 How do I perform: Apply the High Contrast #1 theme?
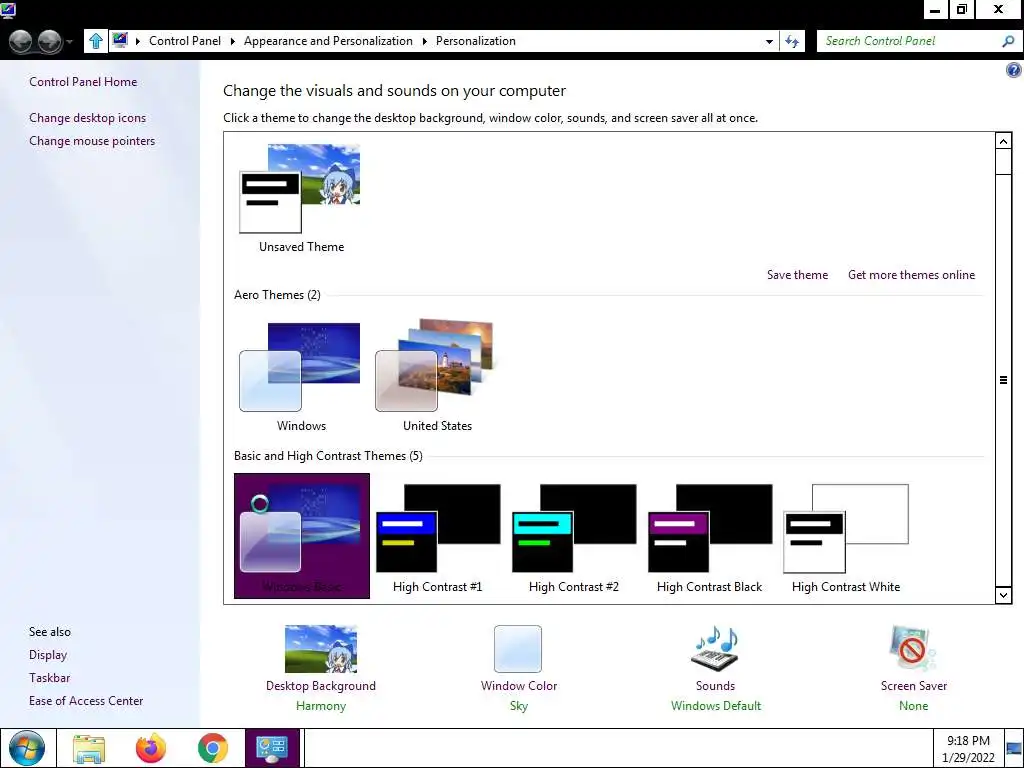438,537
